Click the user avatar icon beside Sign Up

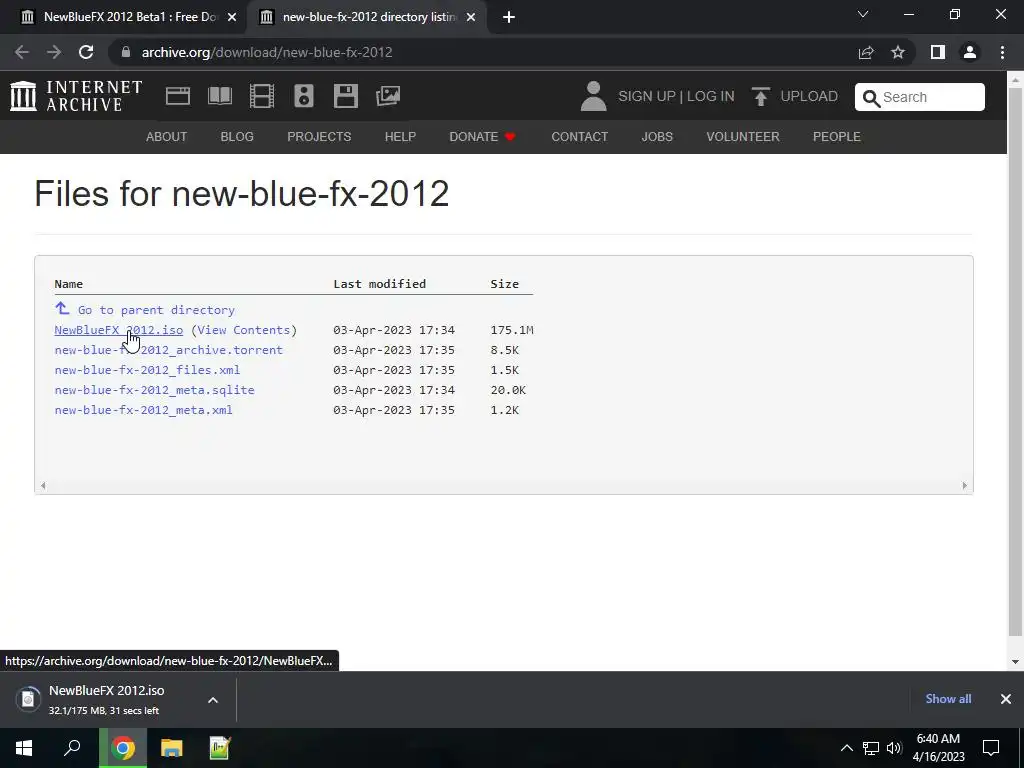(x=593, y=96)
